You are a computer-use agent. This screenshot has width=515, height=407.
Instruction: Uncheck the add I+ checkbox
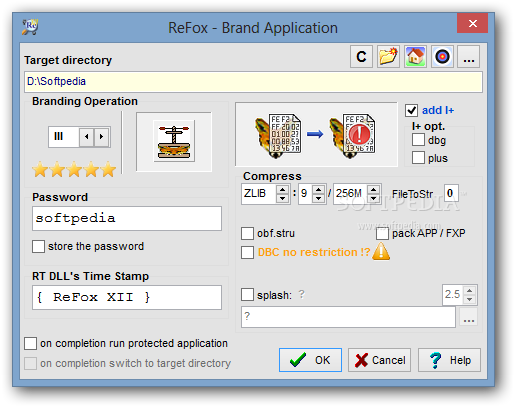tap(411, 110)
